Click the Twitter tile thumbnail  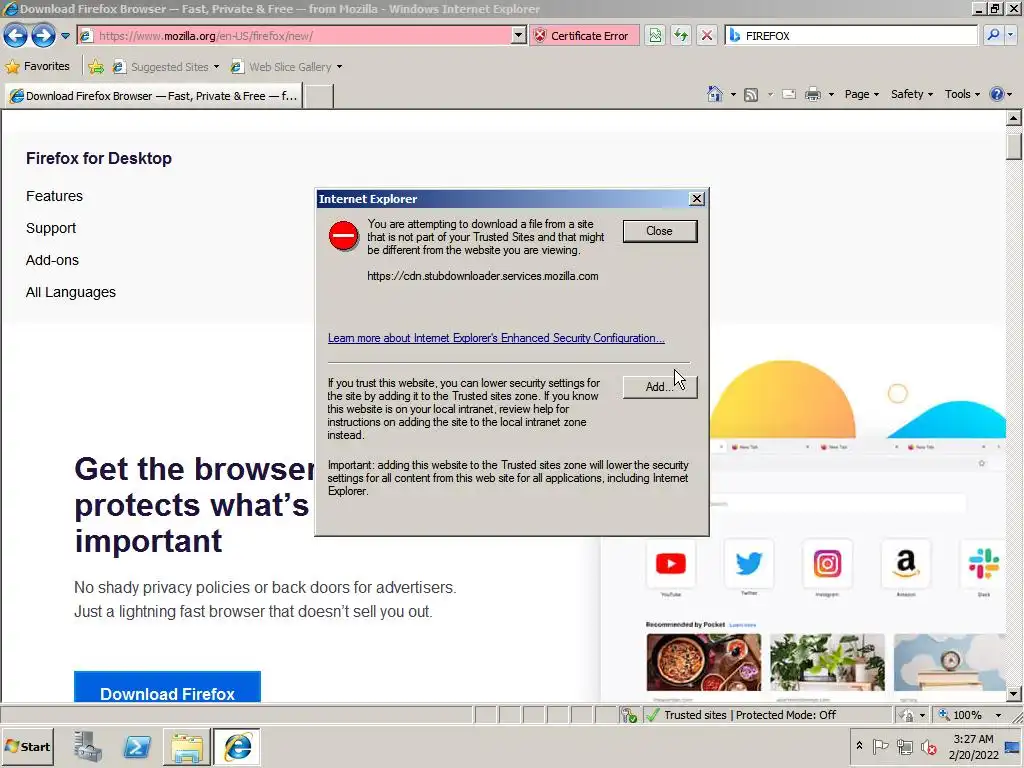click(749, 564)
